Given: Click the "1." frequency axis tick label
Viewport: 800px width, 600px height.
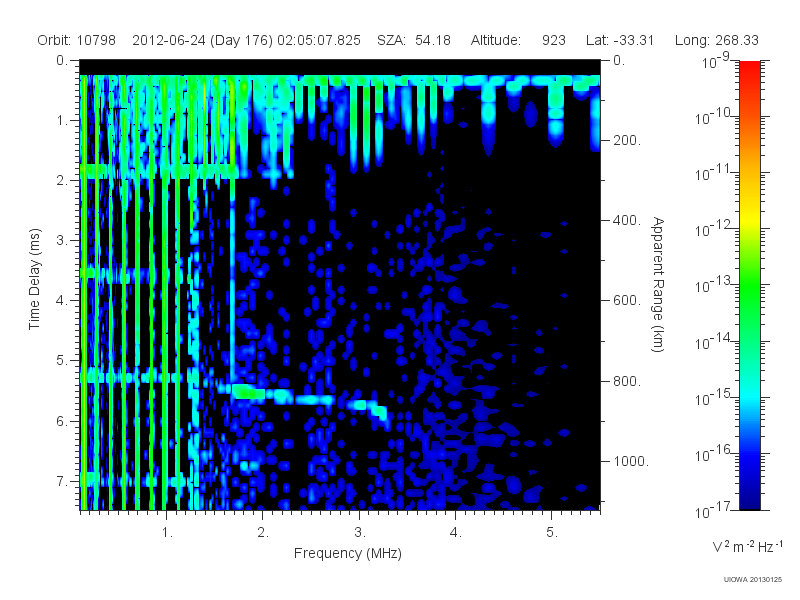Looking at the screenshot, I should click(x=167, y=533).
